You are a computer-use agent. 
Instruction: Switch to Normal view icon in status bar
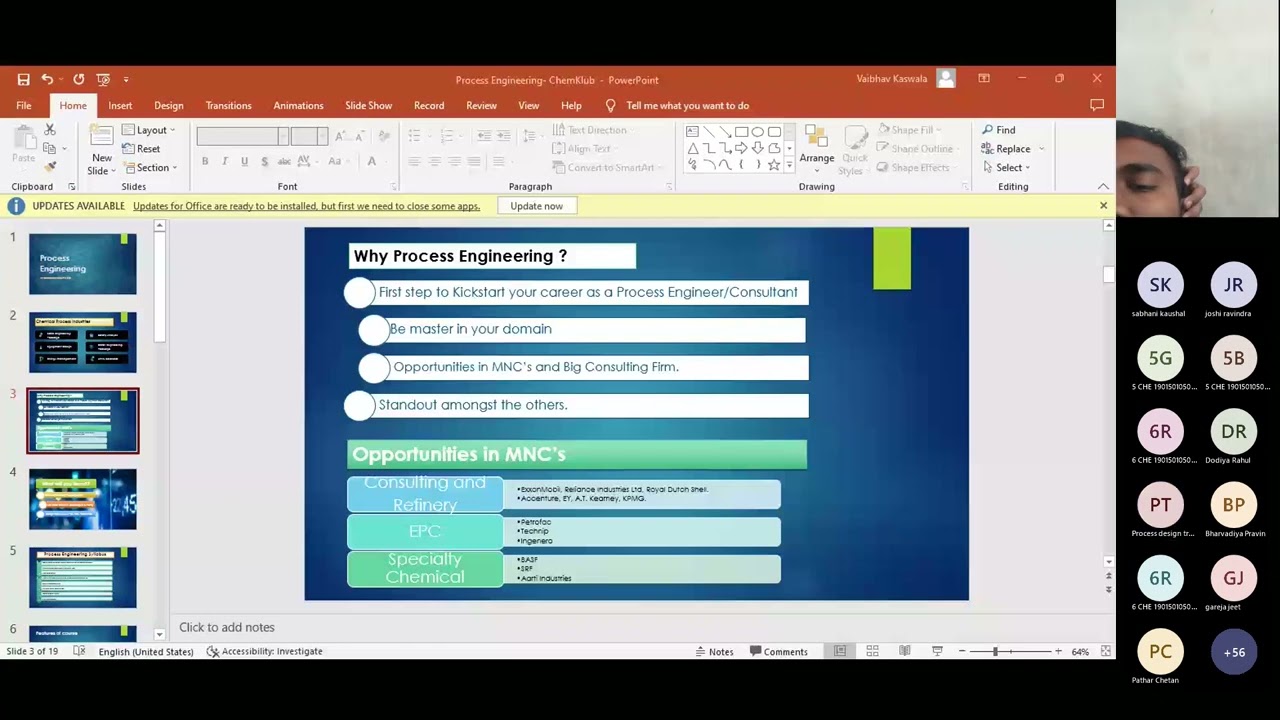point(840,651)
